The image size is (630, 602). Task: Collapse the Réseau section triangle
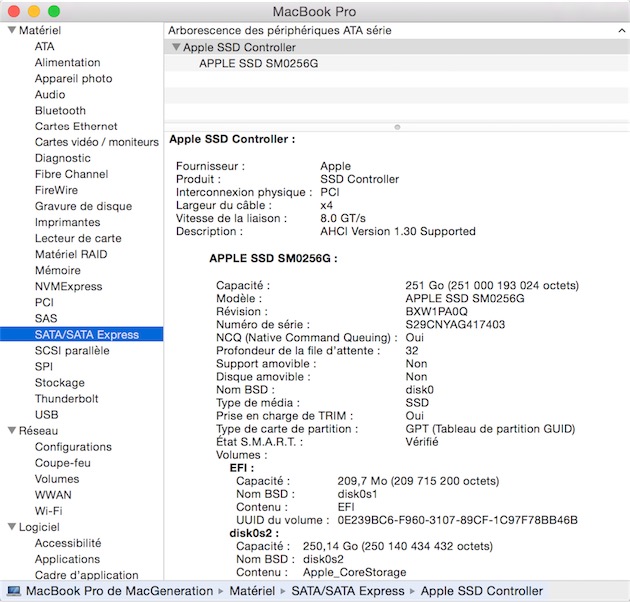pyautogui.click(x=11, y=431)
